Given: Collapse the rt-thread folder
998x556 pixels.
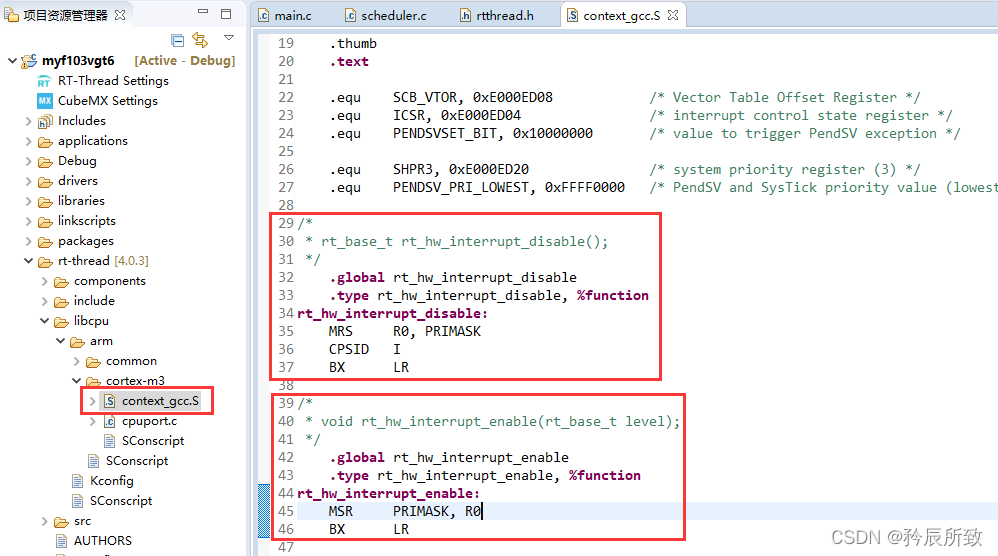Looking at the screenshot, I should point(28,261).
